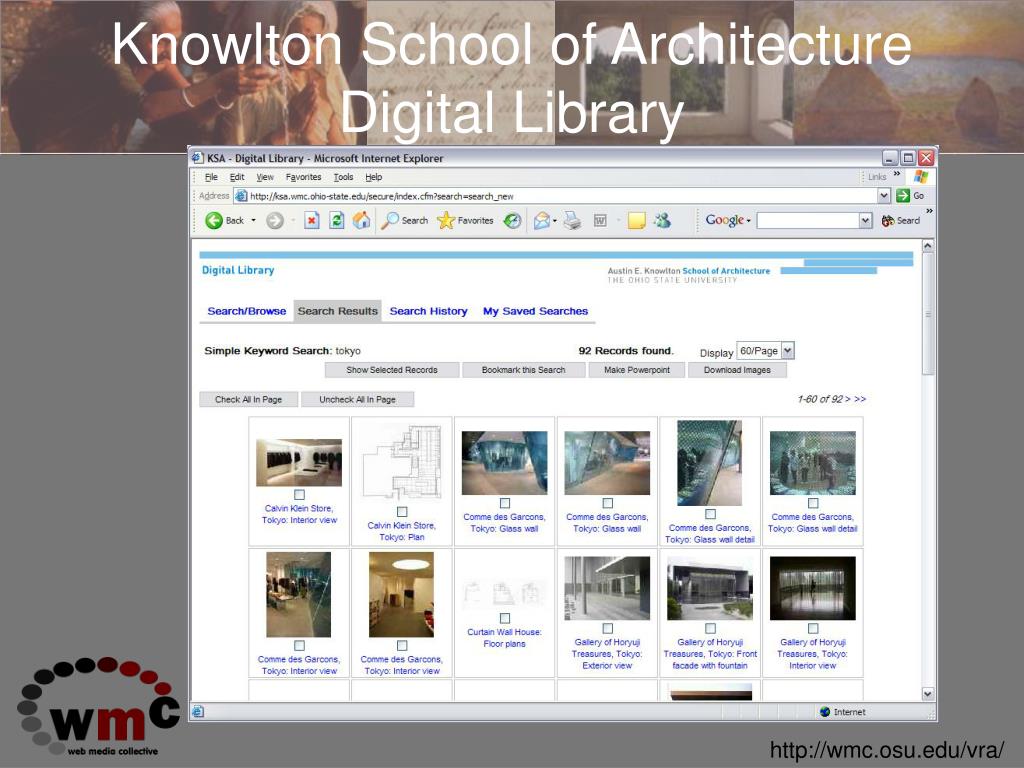Click Check All In Page button
Viewport: 1024px width, 768px height.
(248, 399)
